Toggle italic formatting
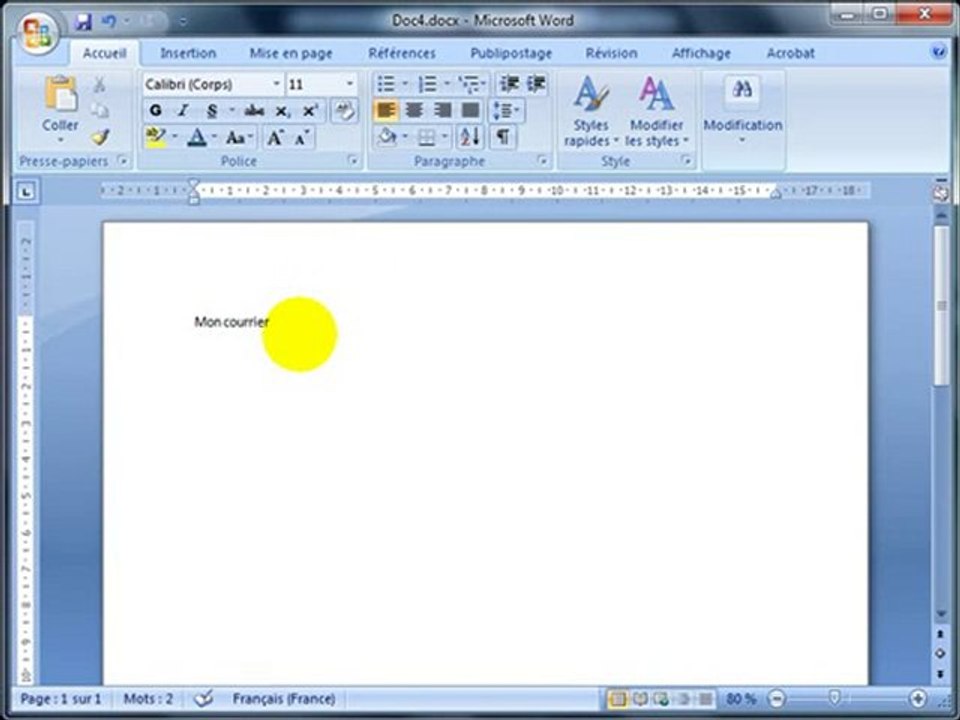Viewport: 960px width, 720px height. click(x=182, y=111)
